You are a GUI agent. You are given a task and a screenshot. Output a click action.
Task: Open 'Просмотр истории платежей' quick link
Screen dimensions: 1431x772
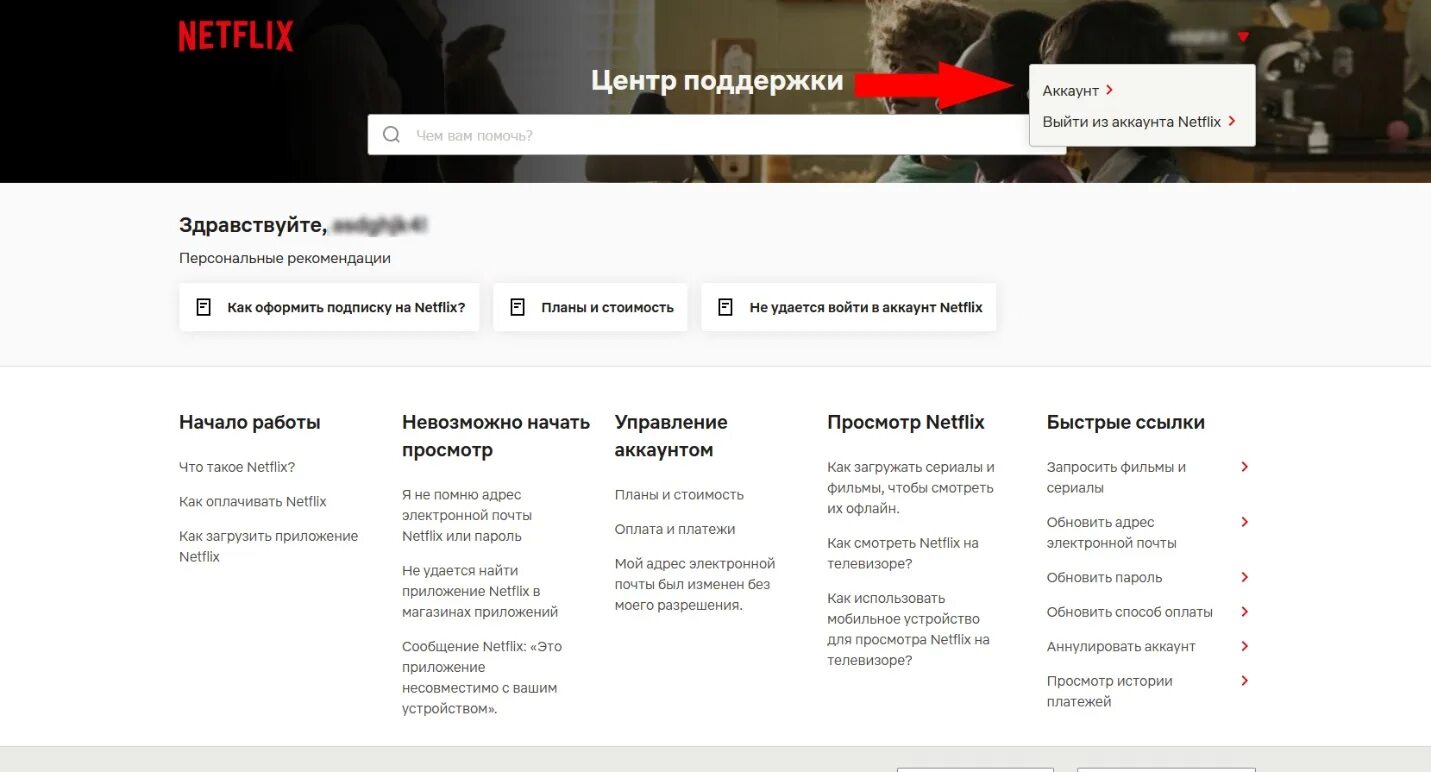click(1110, 691)
